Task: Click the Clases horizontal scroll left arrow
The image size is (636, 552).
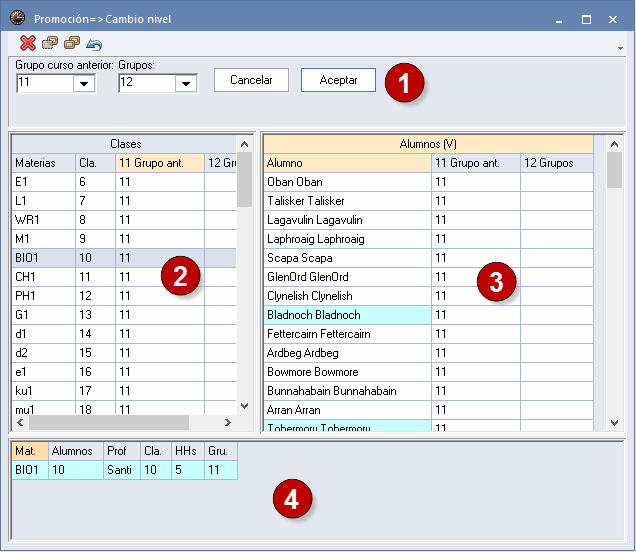Action: 20,423
